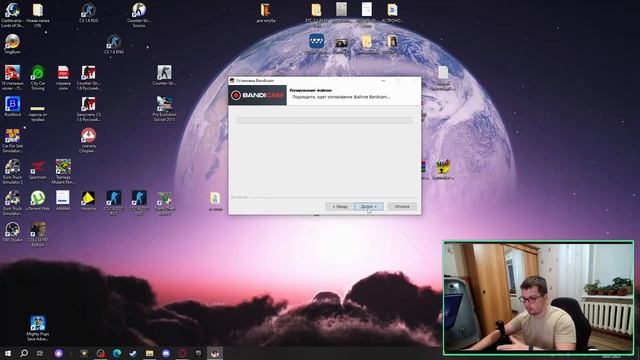Click the Далее button in the Bandicam installer
The height and width of the screenshot is (360, 640).
[368, 207]
